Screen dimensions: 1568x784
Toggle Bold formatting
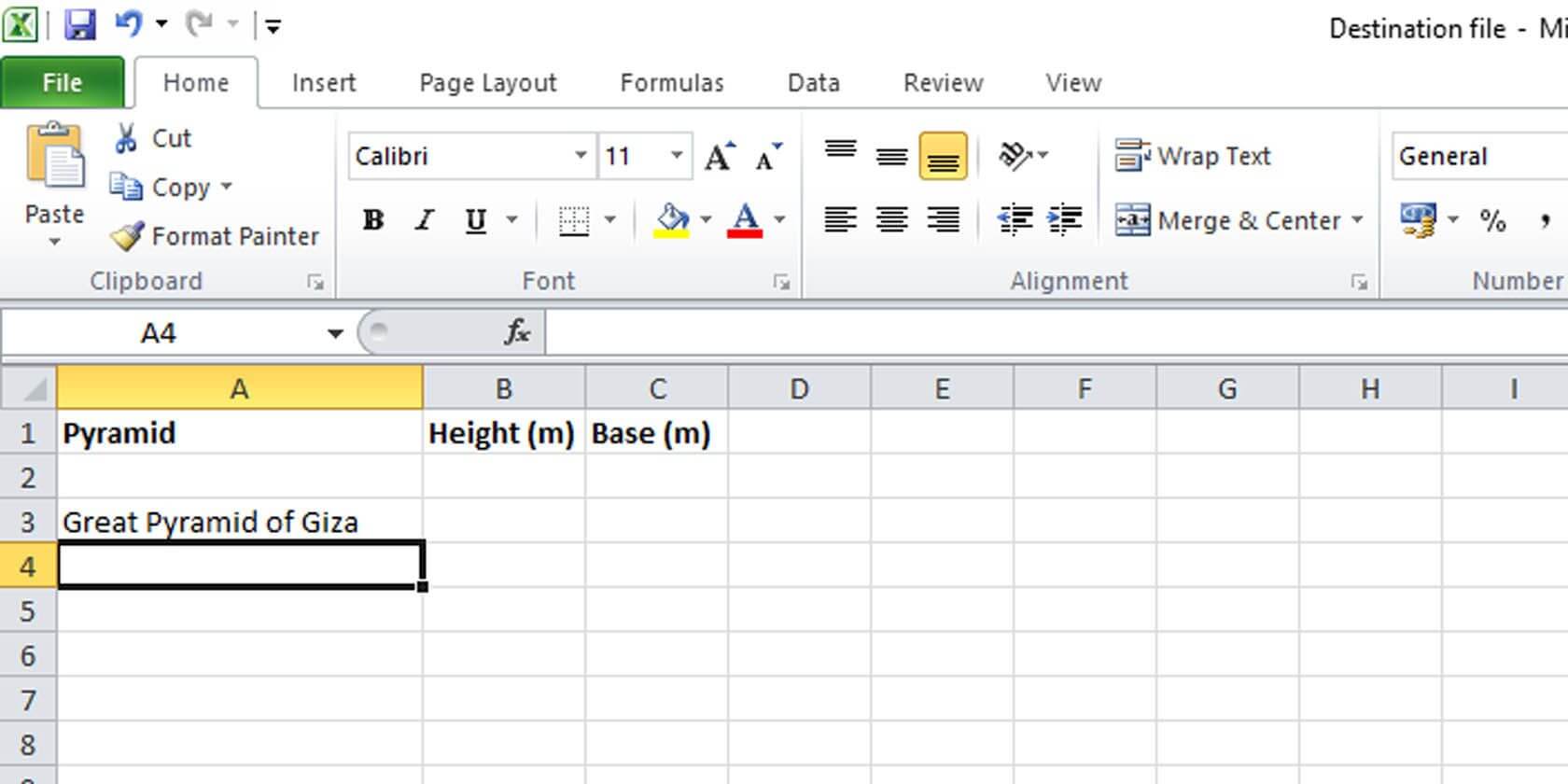pyautogui.click(x=373, y=220)
